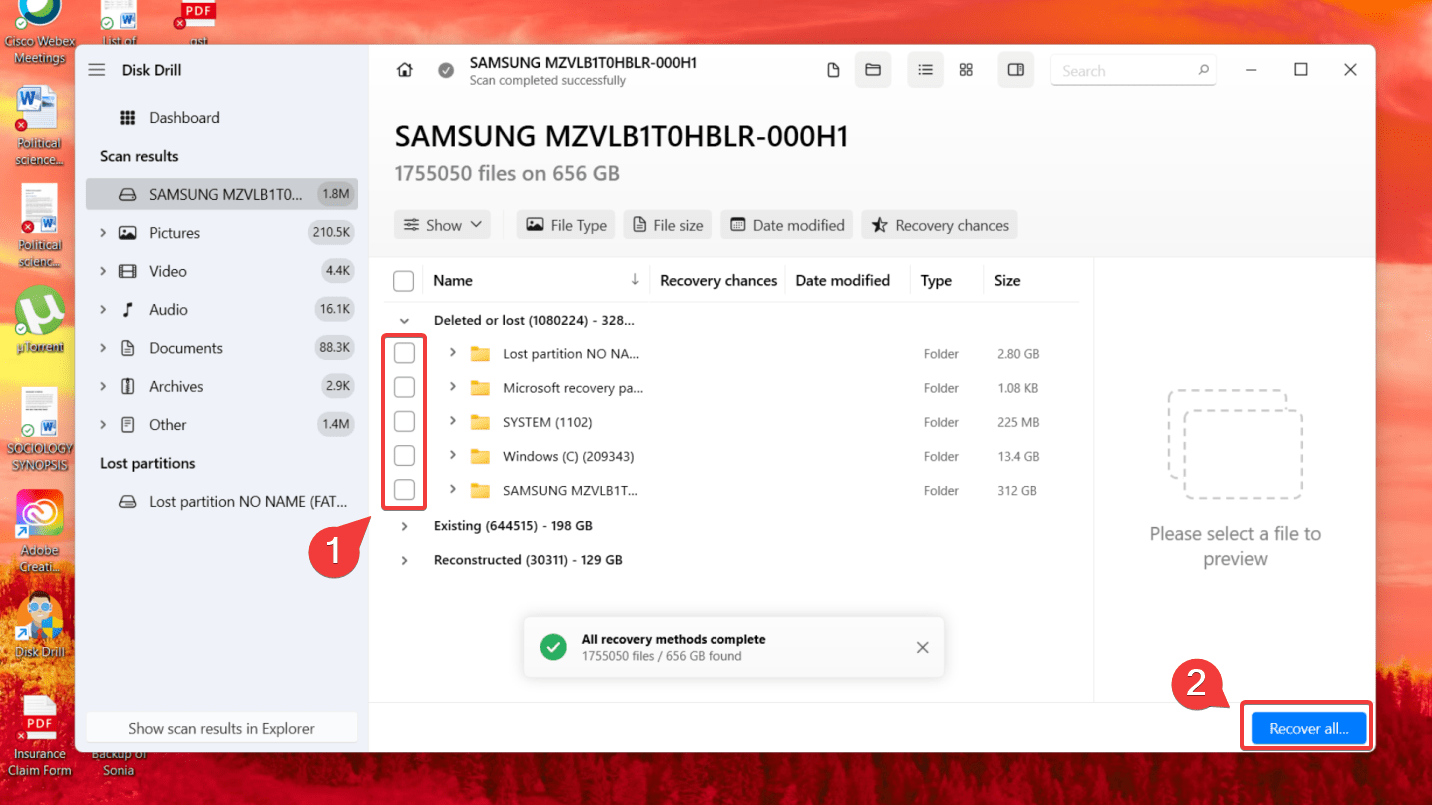1432x805 pixels.
Task: Expand Audio sidebar chevron
Action: tap(103, 310)
